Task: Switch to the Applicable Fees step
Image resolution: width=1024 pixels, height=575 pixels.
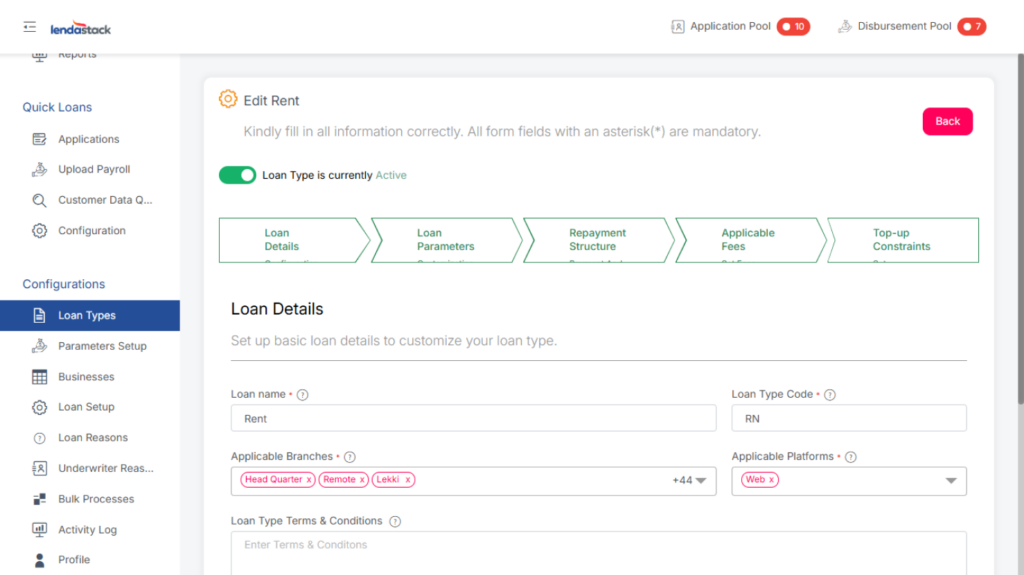Action: click(x=749, y=240)
